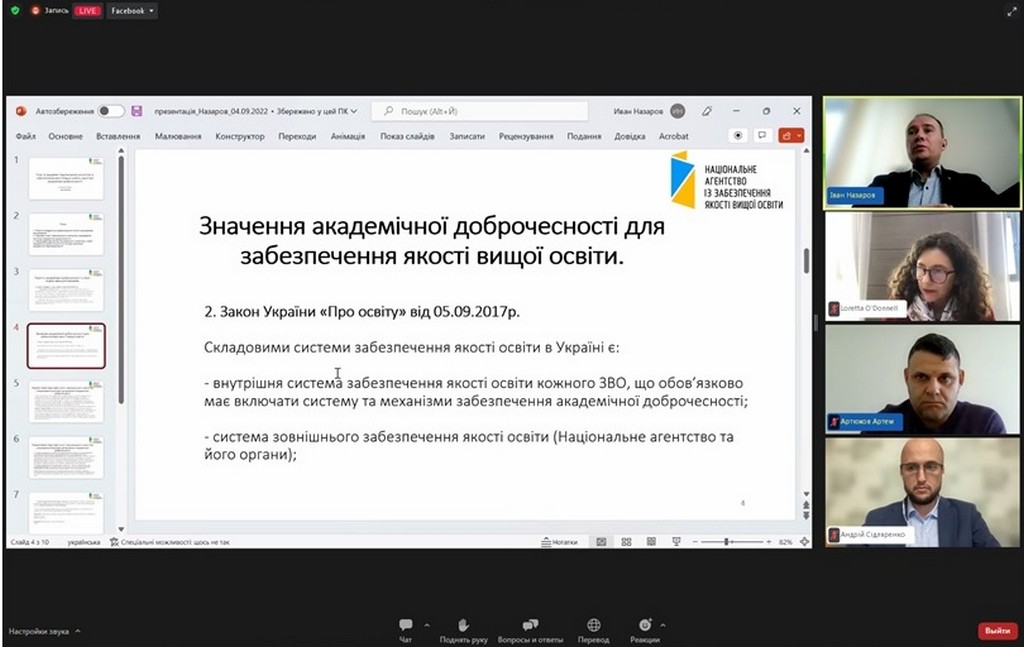The height and width of the screenshot is (647, 1024).
Task: Open the Анімація (Animations) ribbon tab
Action: click(348, 136)
